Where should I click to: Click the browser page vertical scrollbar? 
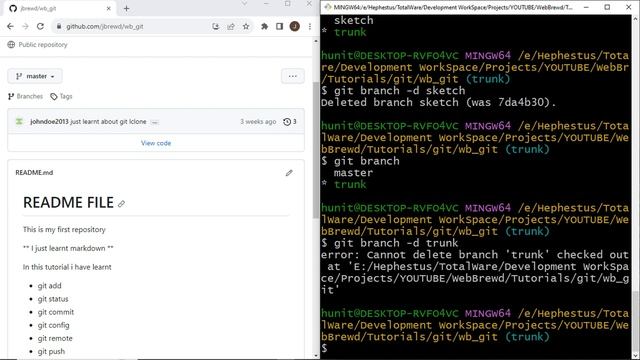(x=316, y=150)
